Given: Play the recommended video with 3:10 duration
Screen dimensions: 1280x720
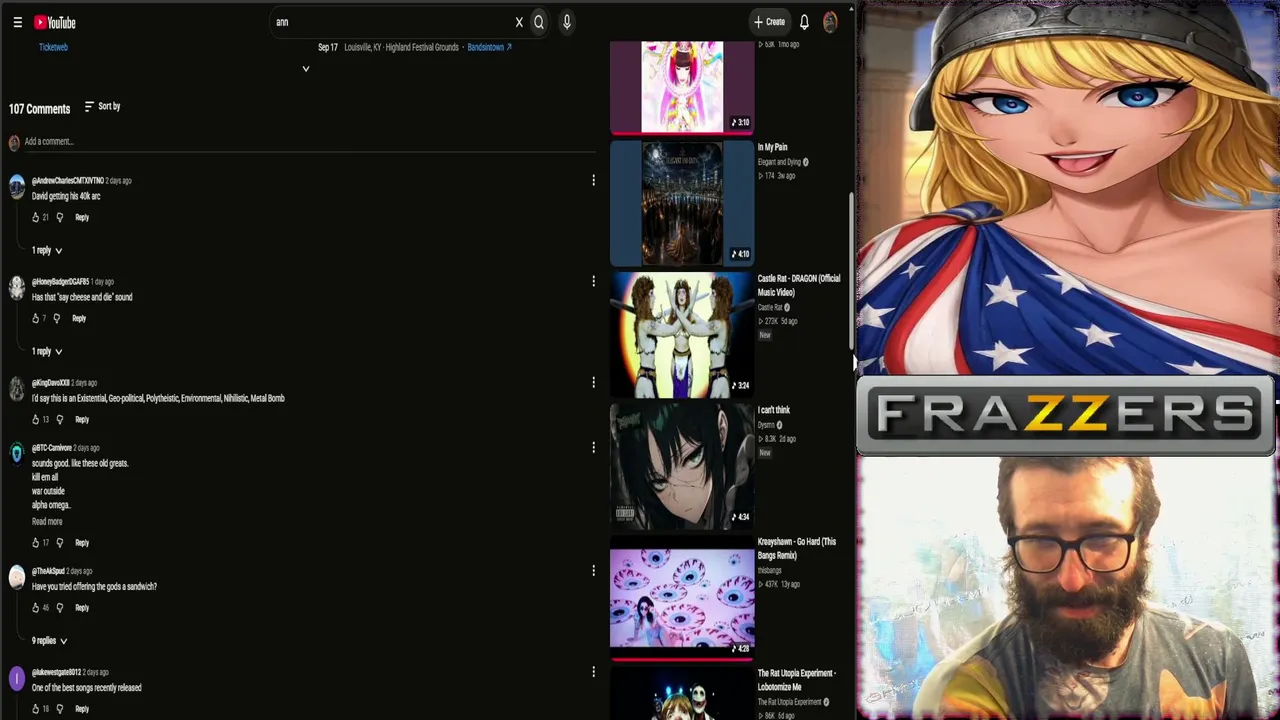Looking at the screenshot, I should coord(682,87).
